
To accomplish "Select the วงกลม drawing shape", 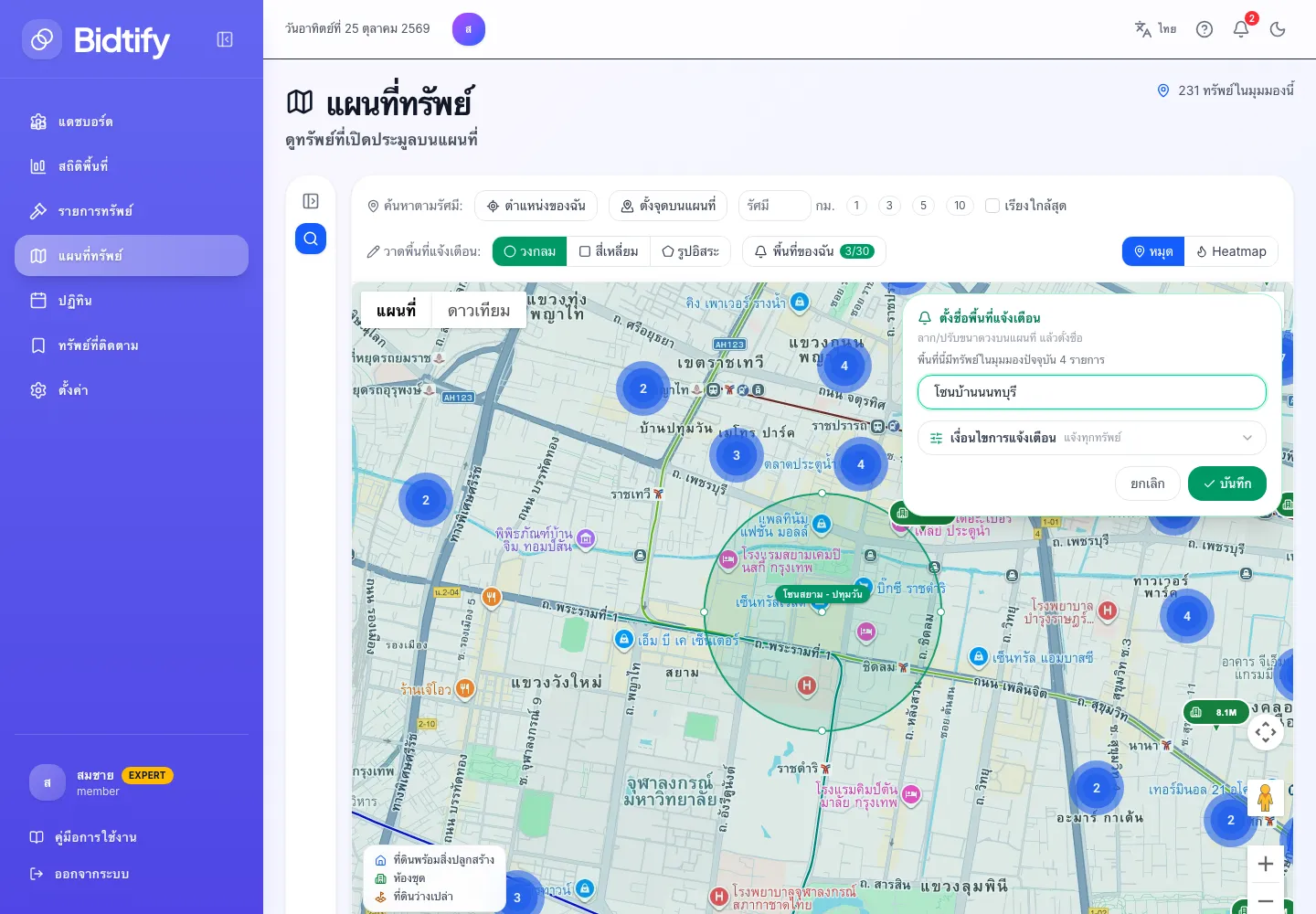I will [530, 251].
